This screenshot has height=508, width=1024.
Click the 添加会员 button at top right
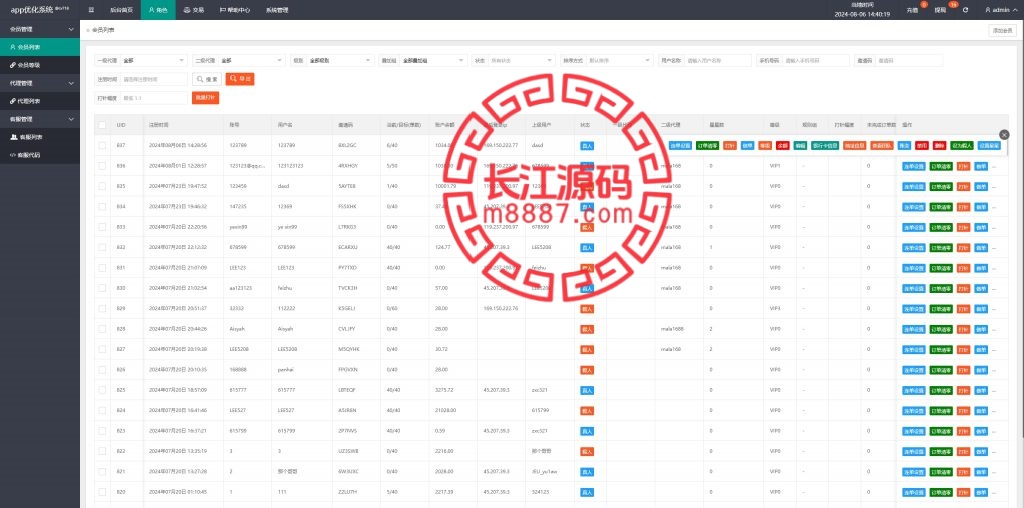[x=1002, y=30]
